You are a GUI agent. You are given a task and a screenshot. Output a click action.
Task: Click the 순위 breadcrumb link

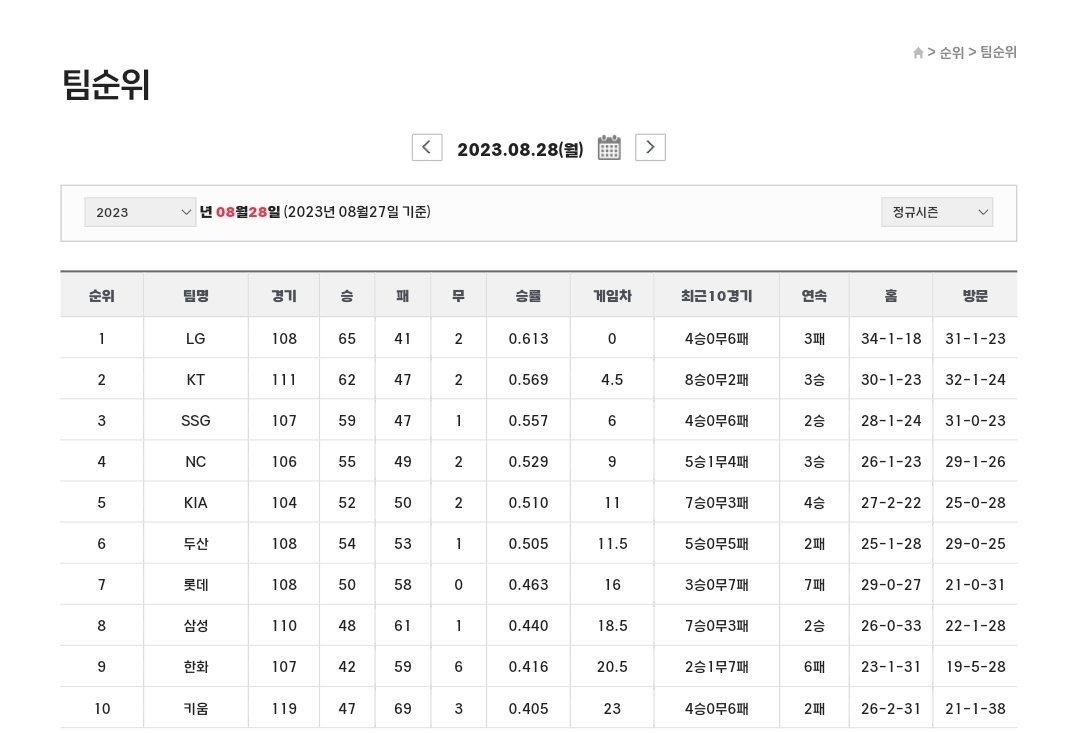[x=951, y=53]
